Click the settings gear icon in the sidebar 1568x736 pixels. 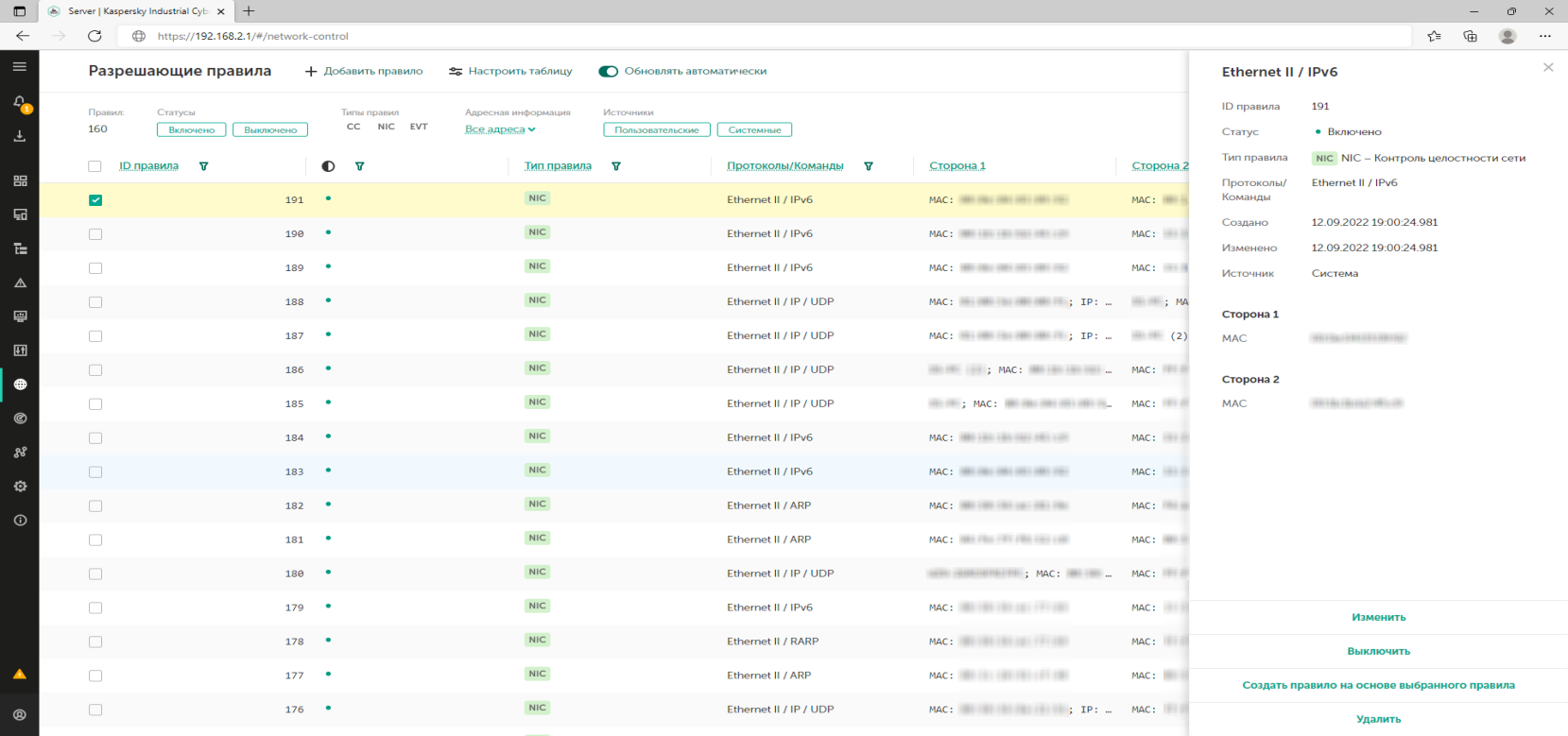tap(20, 487)
